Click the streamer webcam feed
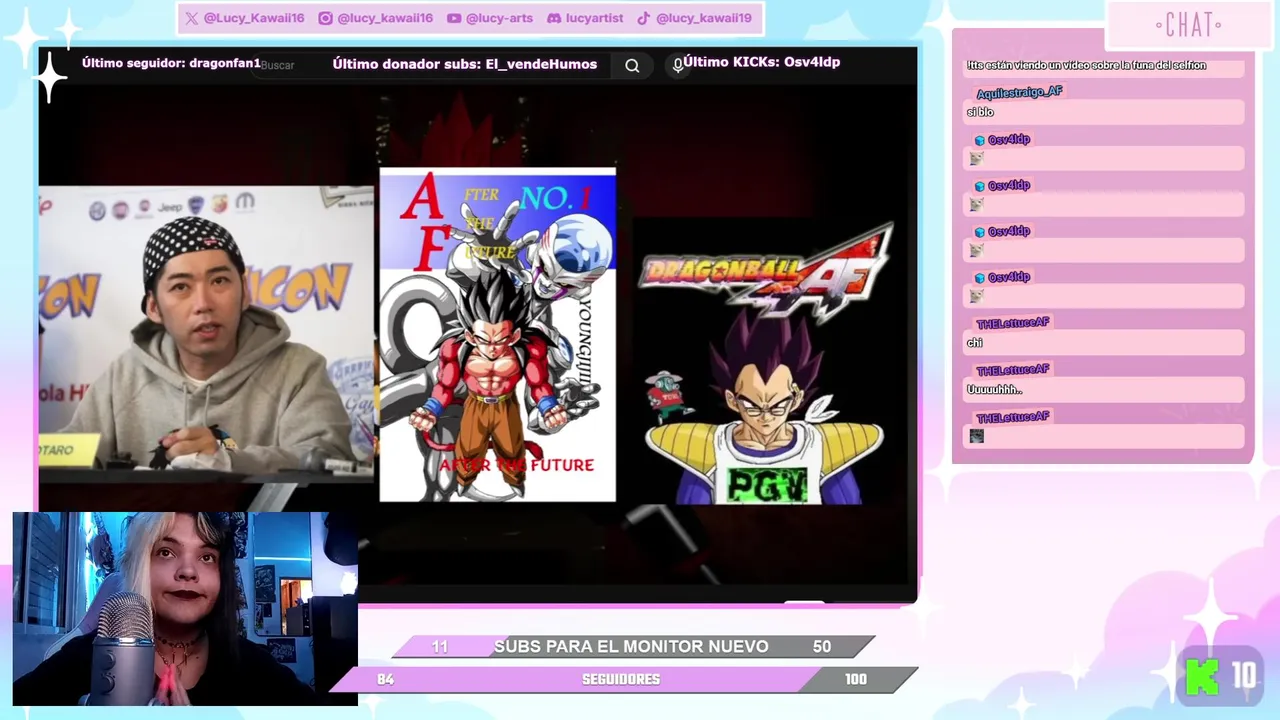Viewport: 1280px width, 720px height. tap(185, 609)
